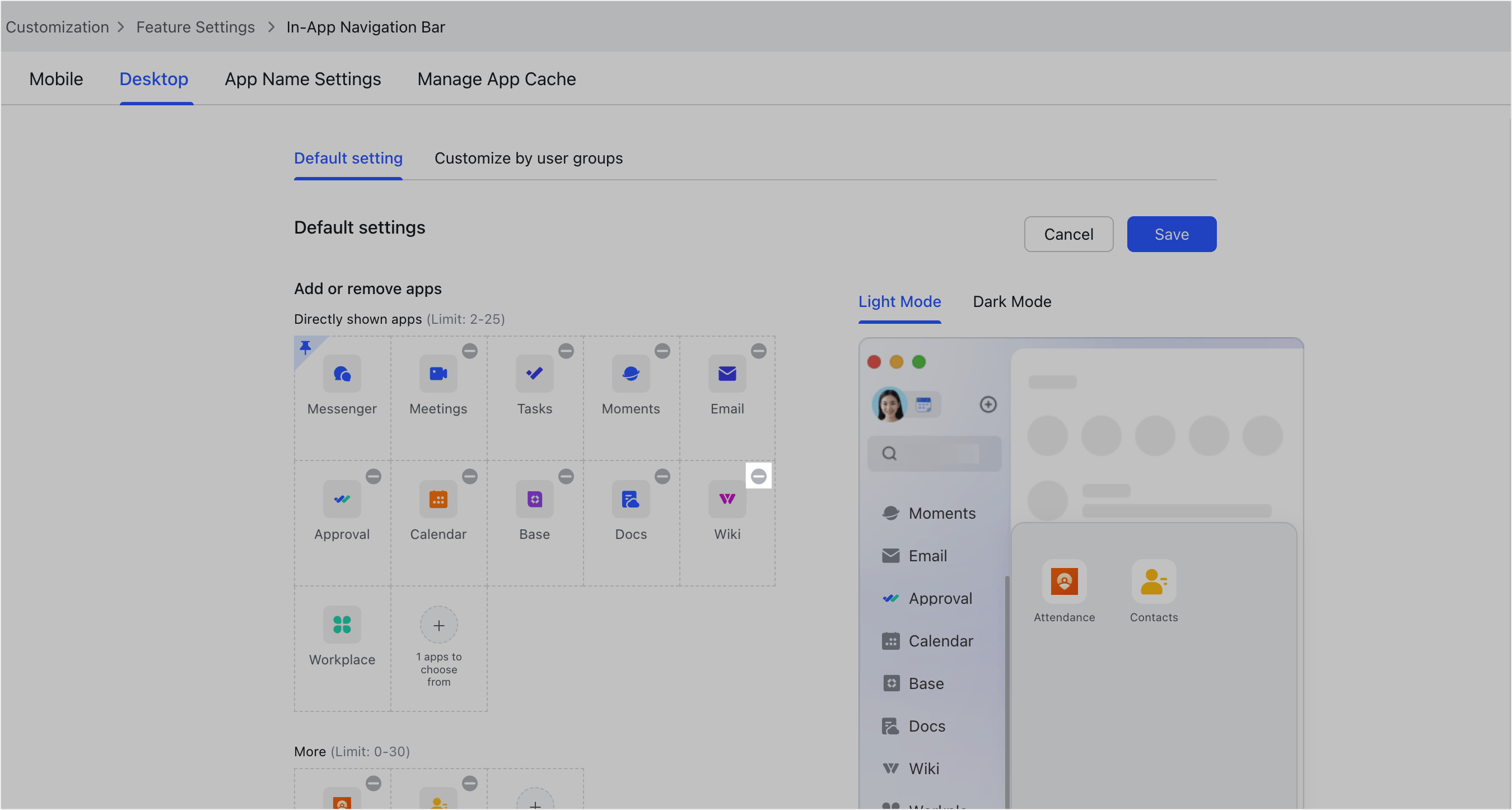The height and width of the screenshot is (810, 1512).
Task: Select the Base app tile icon
Action: (534, 499)
